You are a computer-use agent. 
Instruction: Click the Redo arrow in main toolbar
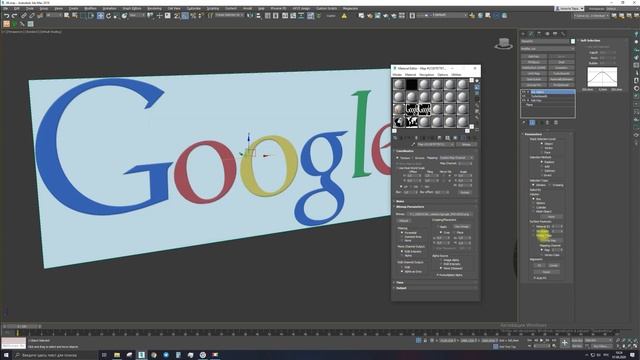coord(14,16)
